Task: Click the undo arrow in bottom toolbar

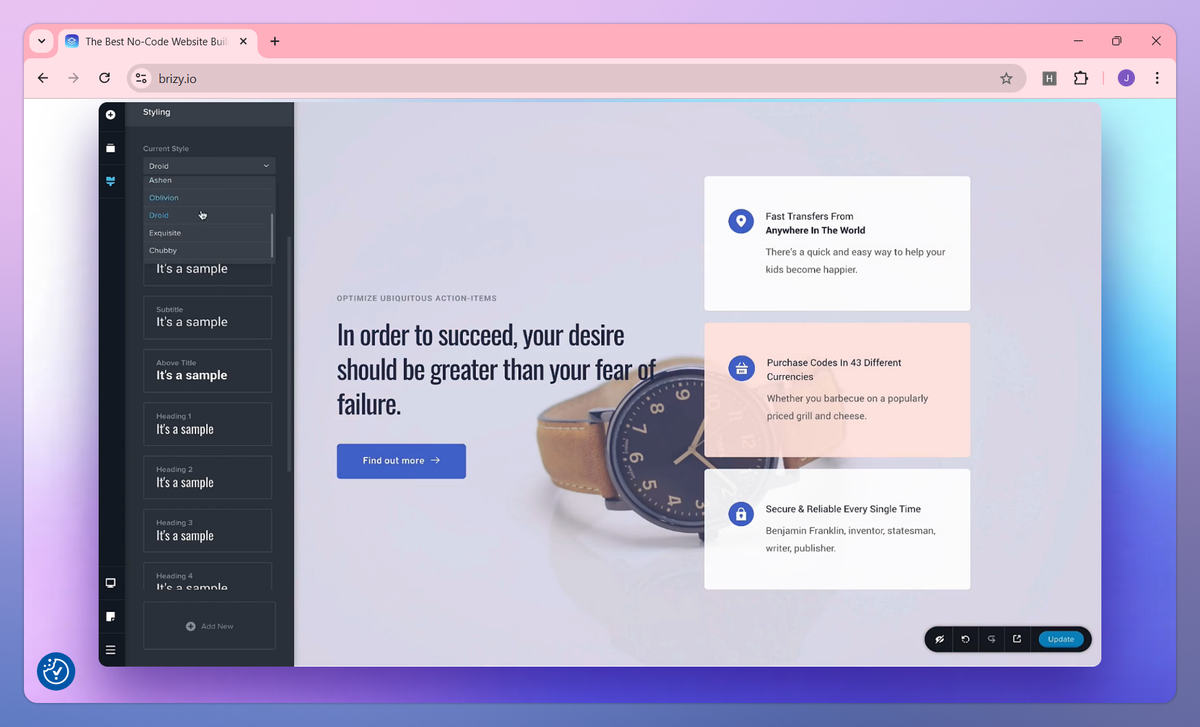Action: point(965,639)
